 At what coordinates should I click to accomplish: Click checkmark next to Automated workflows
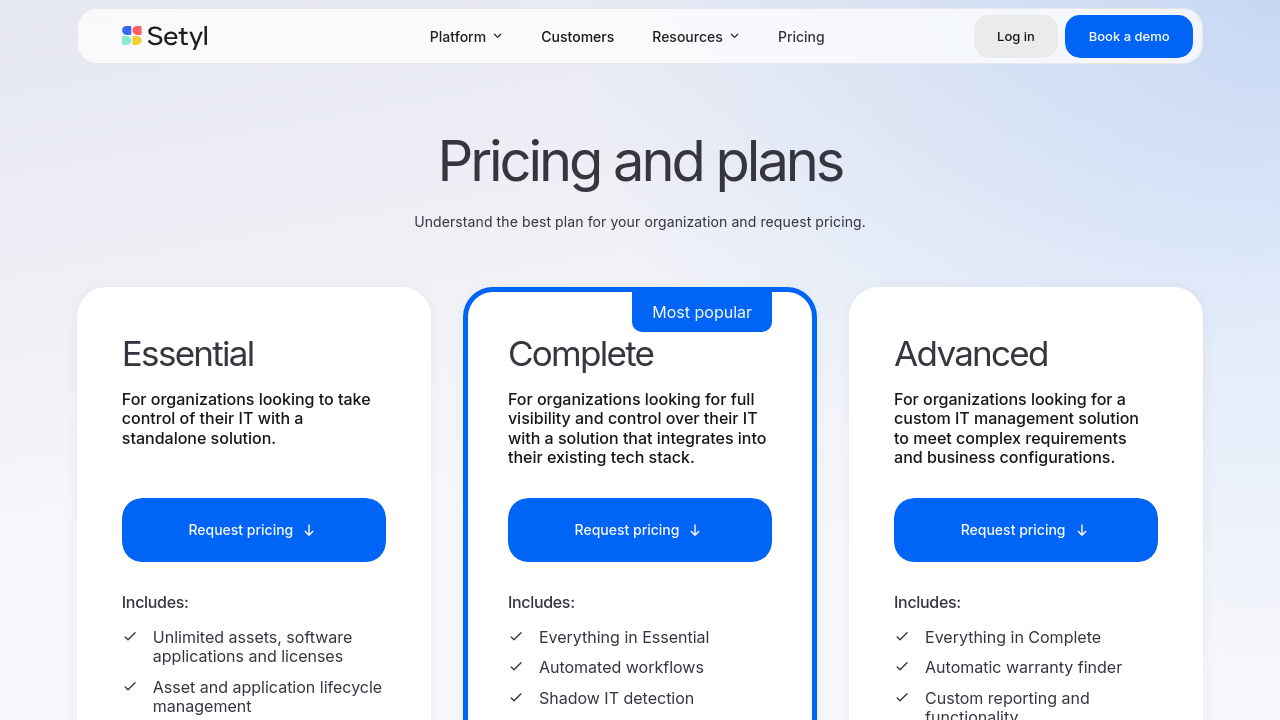[516, 666]
